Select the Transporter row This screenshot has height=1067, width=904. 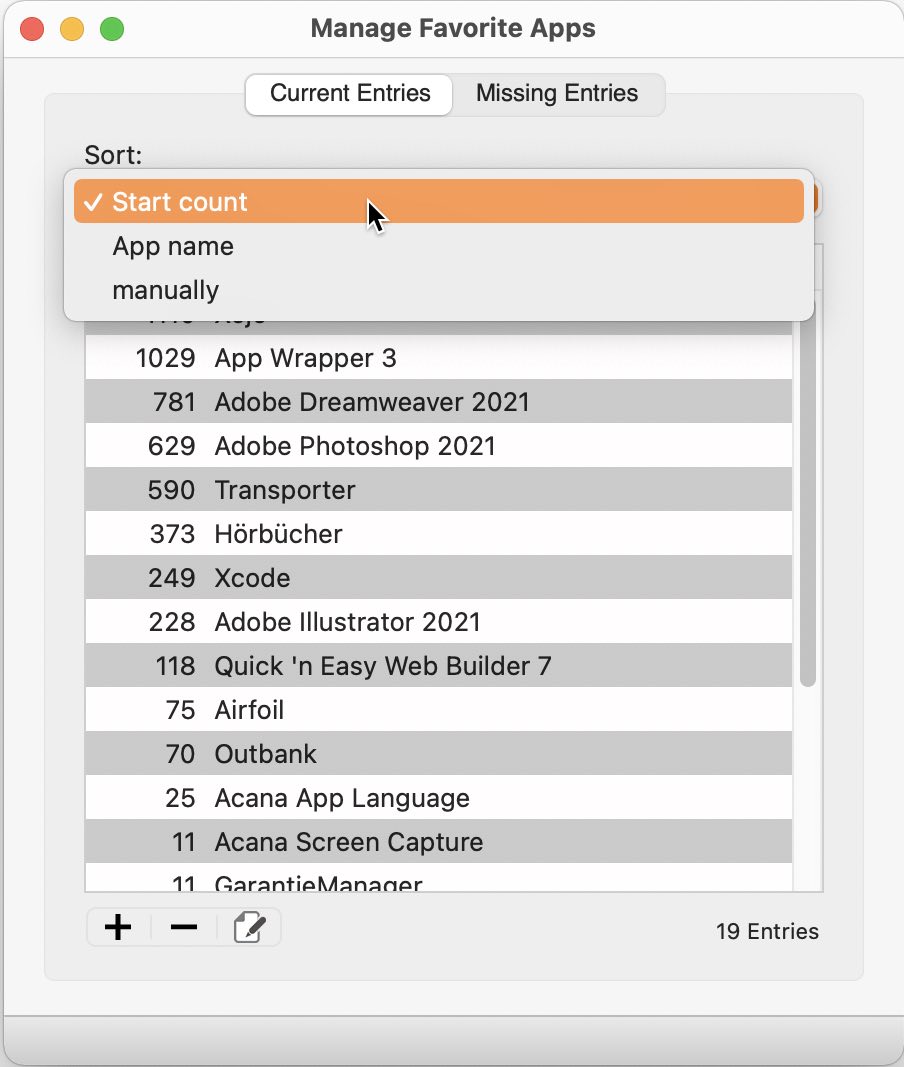(438, 490)
